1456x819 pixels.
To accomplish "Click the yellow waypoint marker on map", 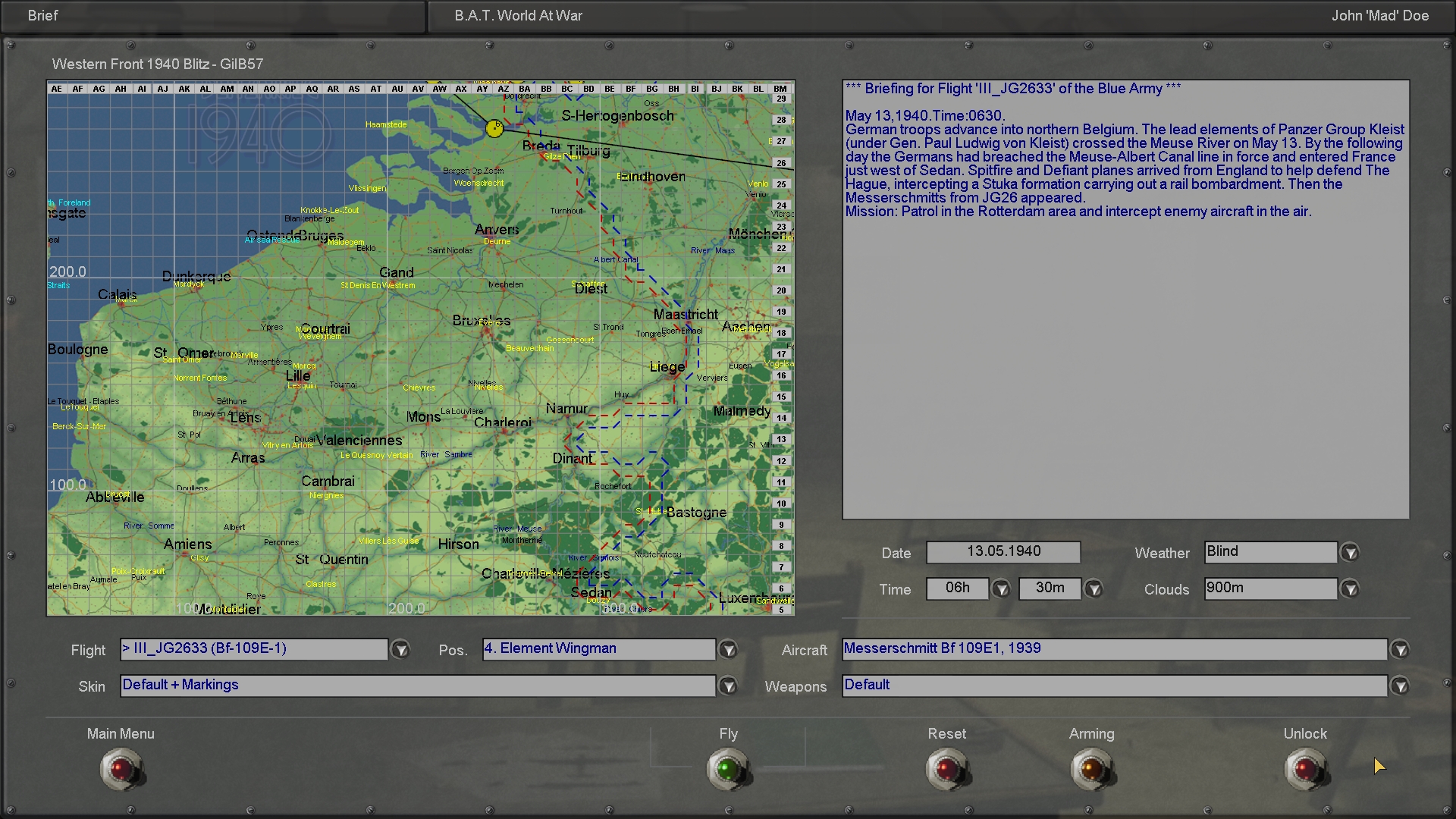I will click(x=494, y=128).
